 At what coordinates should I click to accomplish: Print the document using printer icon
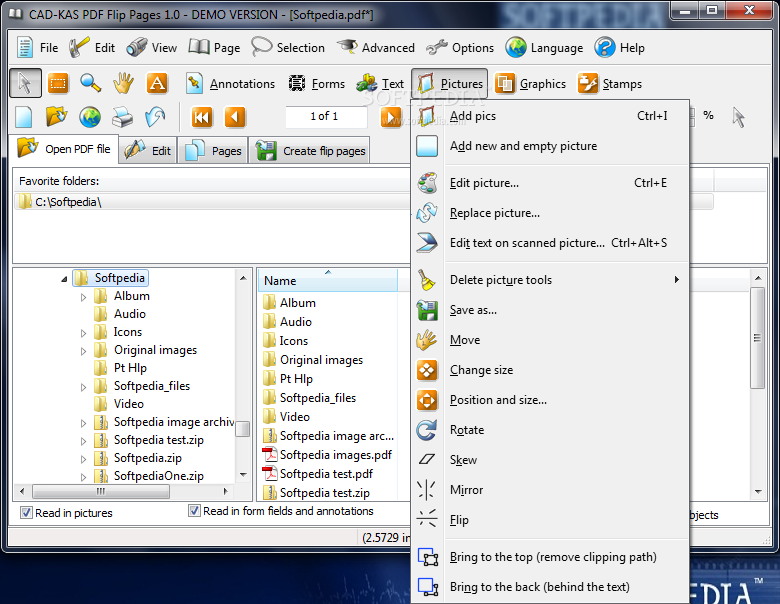[x=122, y=117]
